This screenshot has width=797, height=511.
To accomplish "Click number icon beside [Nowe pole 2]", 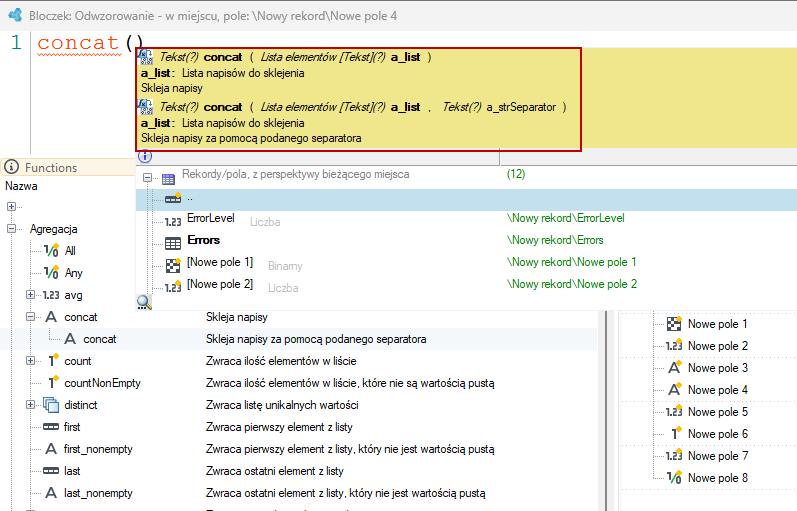I will (x=173, y=287).
